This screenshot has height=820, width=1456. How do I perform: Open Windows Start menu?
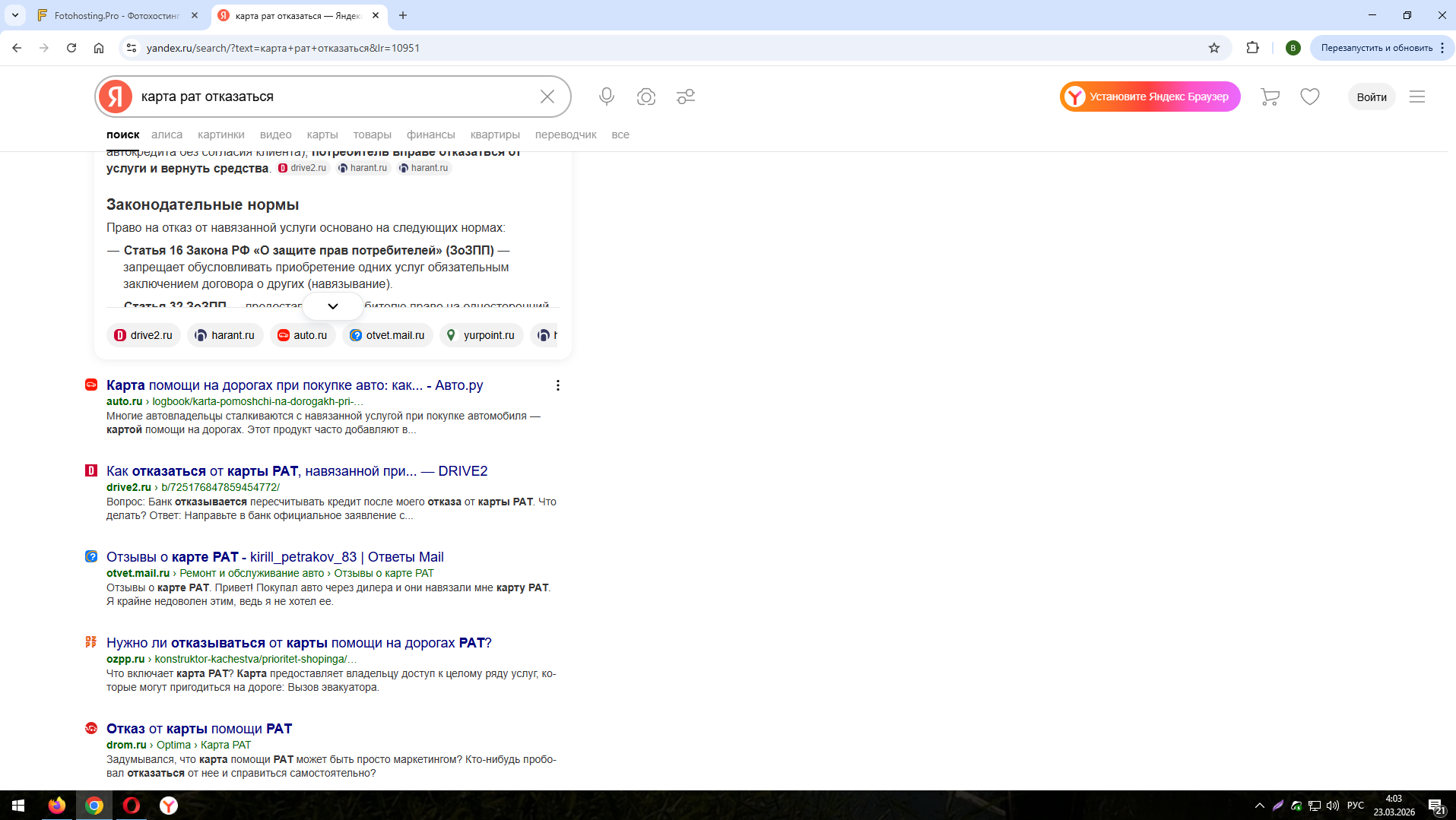point(18,806)
